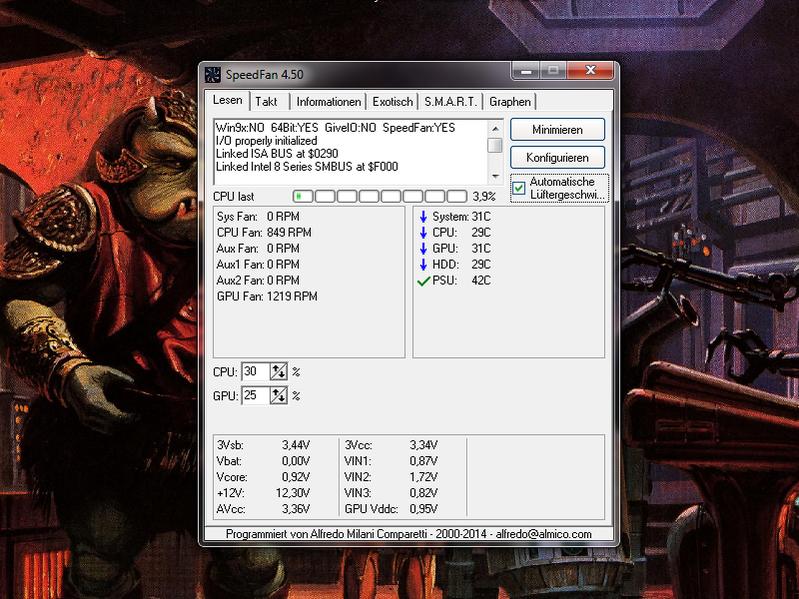Click the 'System: 31C' temperature text
The height and width of the screenshot is (599, 799).
tap(462, 216)
